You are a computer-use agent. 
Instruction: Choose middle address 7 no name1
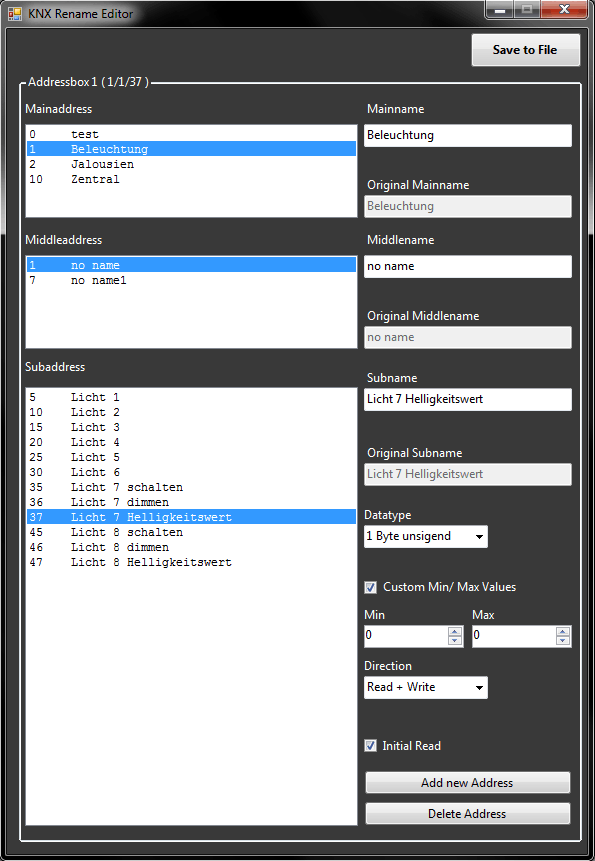pos(191,281)
